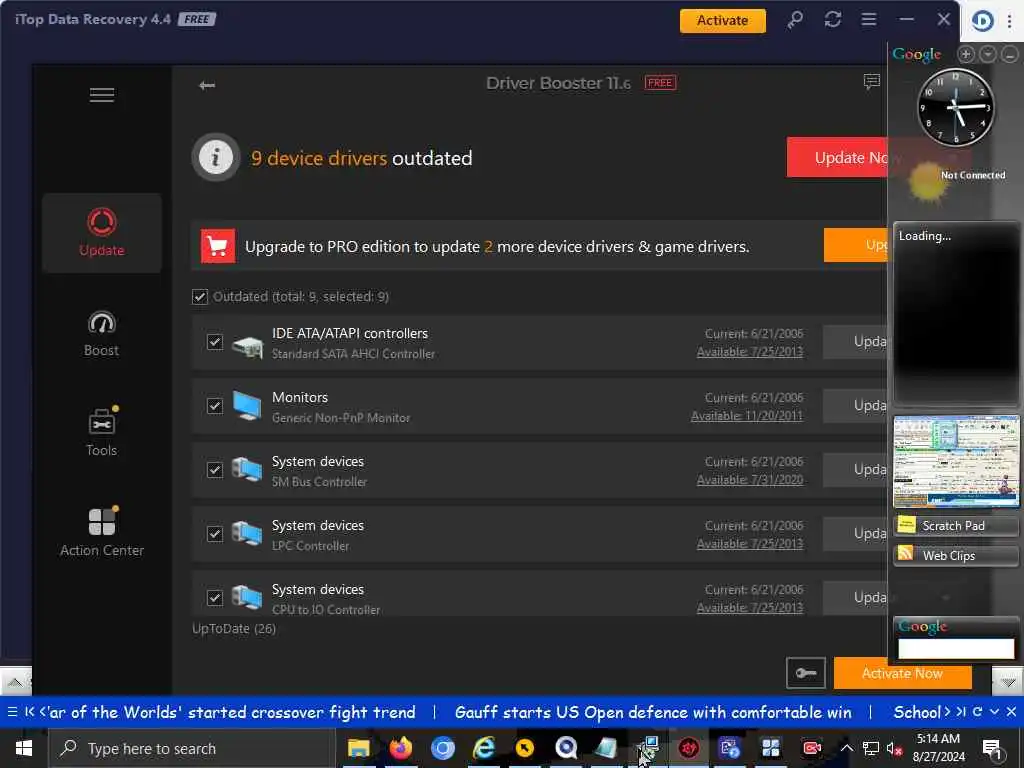Click the orange Activate button in iTop title bar
This screenshot has height=768, width=1024.
coord(722,20)
